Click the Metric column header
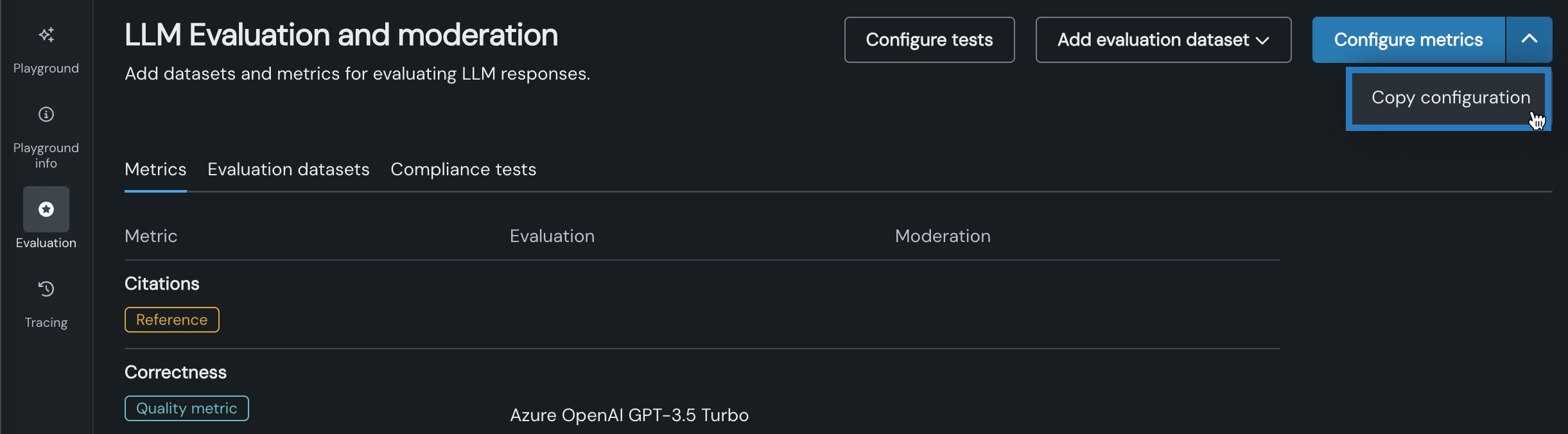This screenshot has width=1568, height=434. [x=151, y=236]
